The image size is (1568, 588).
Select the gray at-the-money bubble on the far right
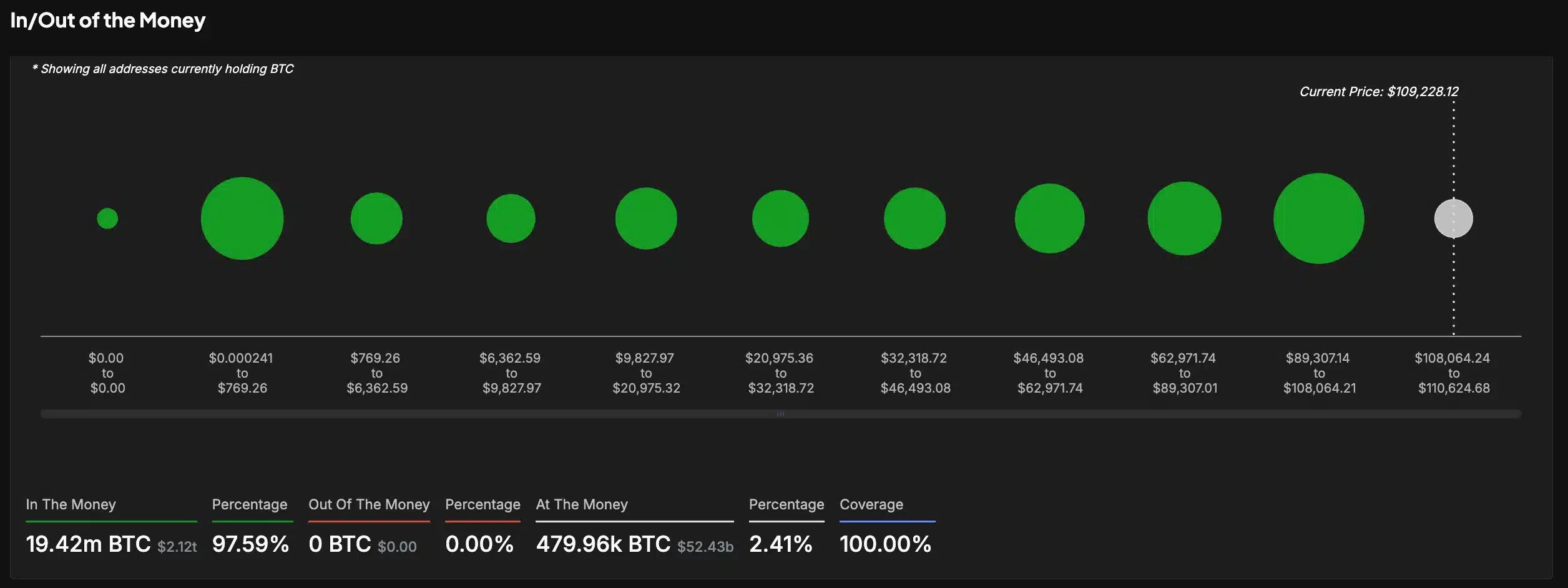1454,218
